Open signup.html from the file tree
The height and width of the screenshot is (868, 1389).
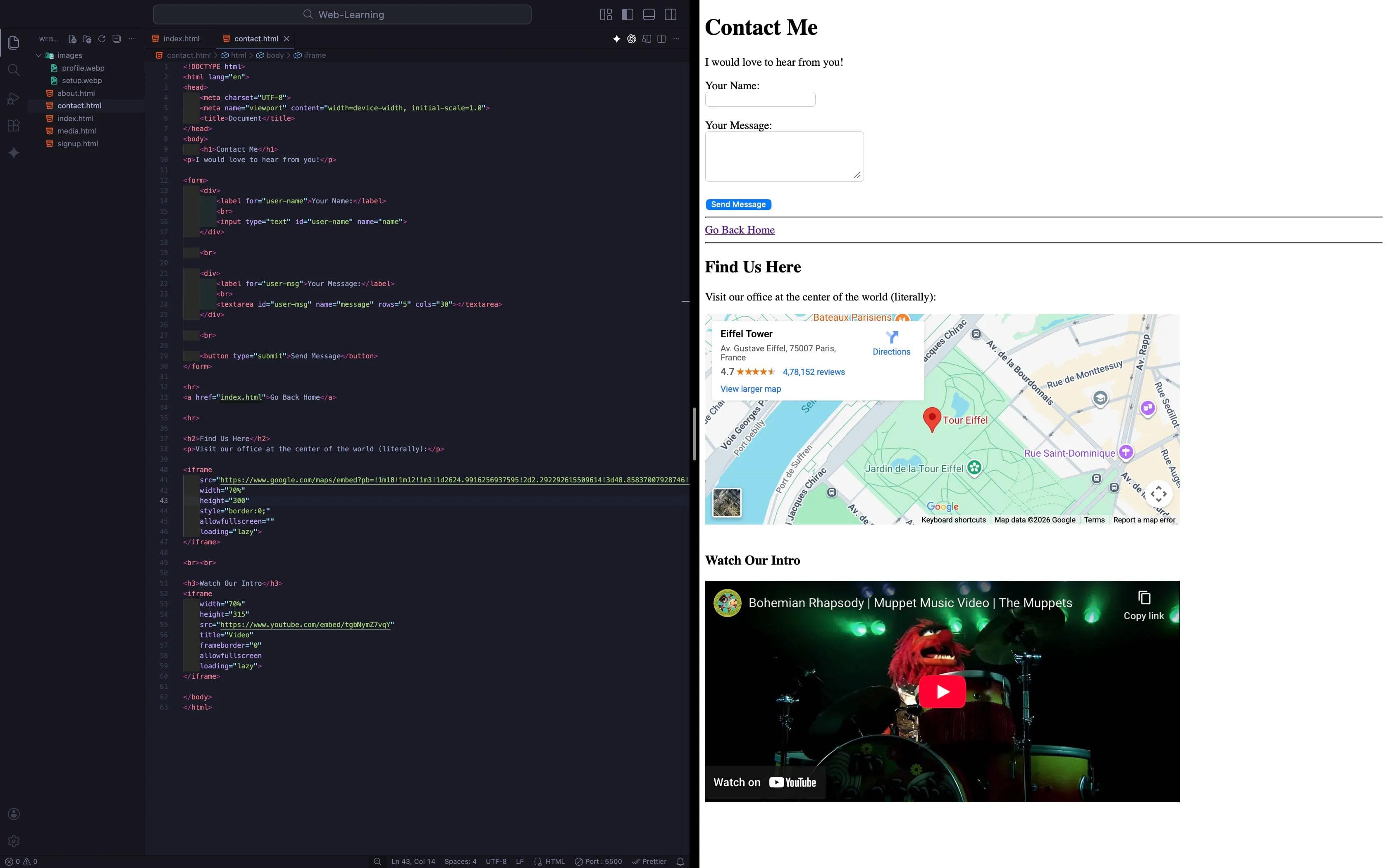pyautogui.click(x=77, y=143)
